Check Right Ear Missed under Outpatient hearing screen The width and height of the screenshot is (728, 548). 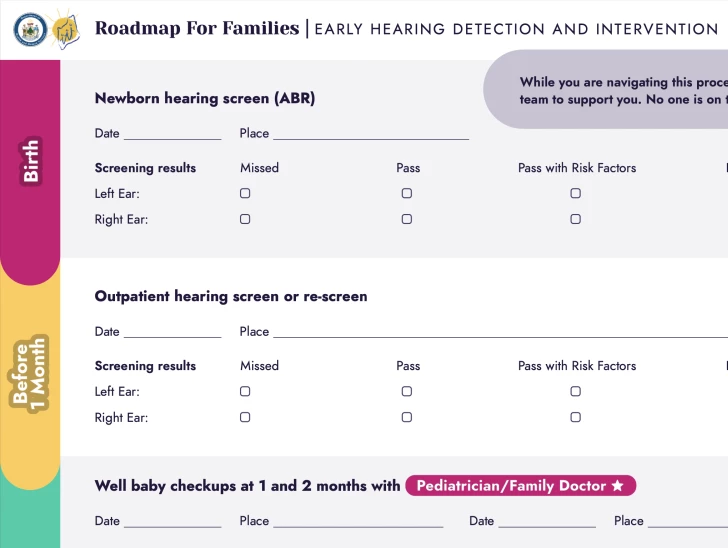[x=245, y=417]
